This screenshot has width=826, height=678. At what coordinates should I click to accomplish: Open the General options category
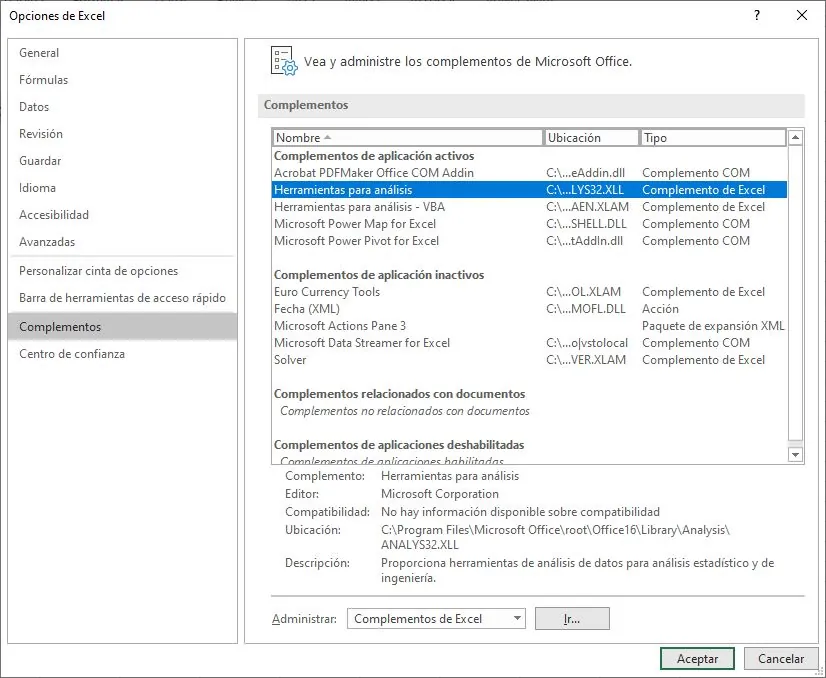(39, 53)
